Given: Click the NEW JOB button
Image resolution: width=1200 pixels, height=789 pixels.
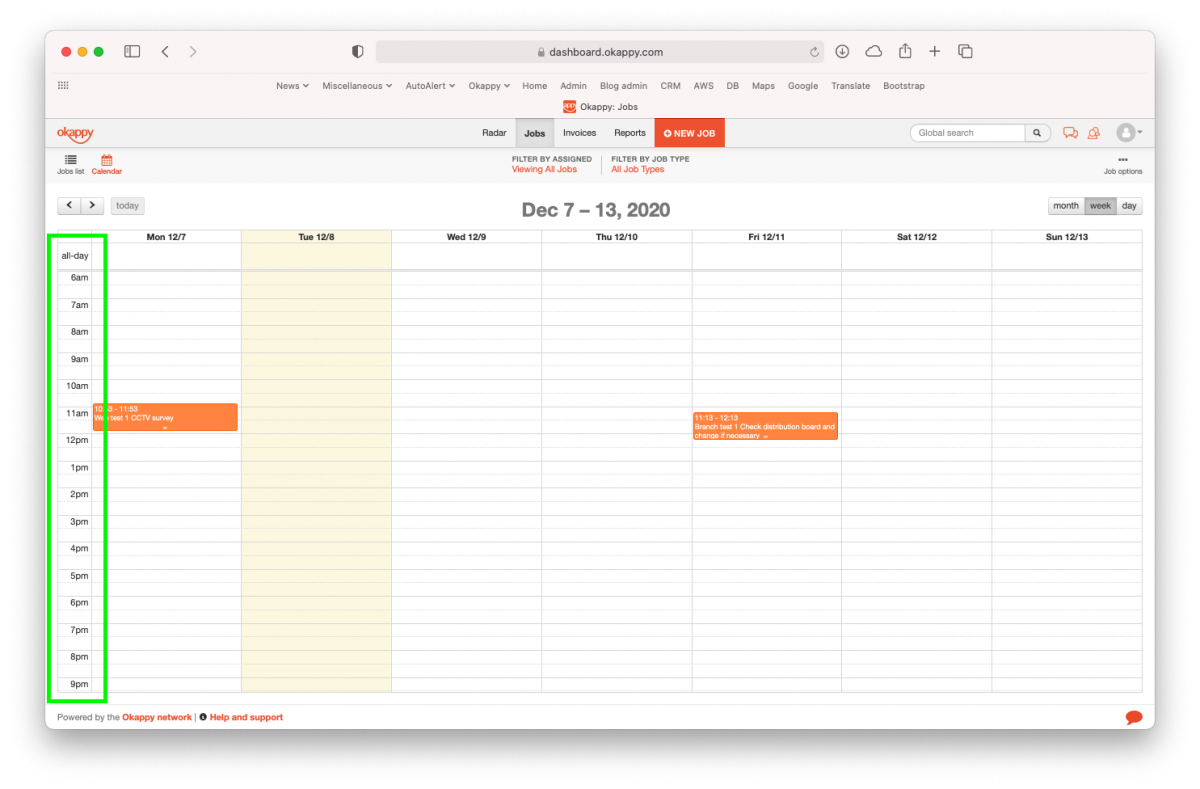Looking at the screenshot, I should point(689,132).
